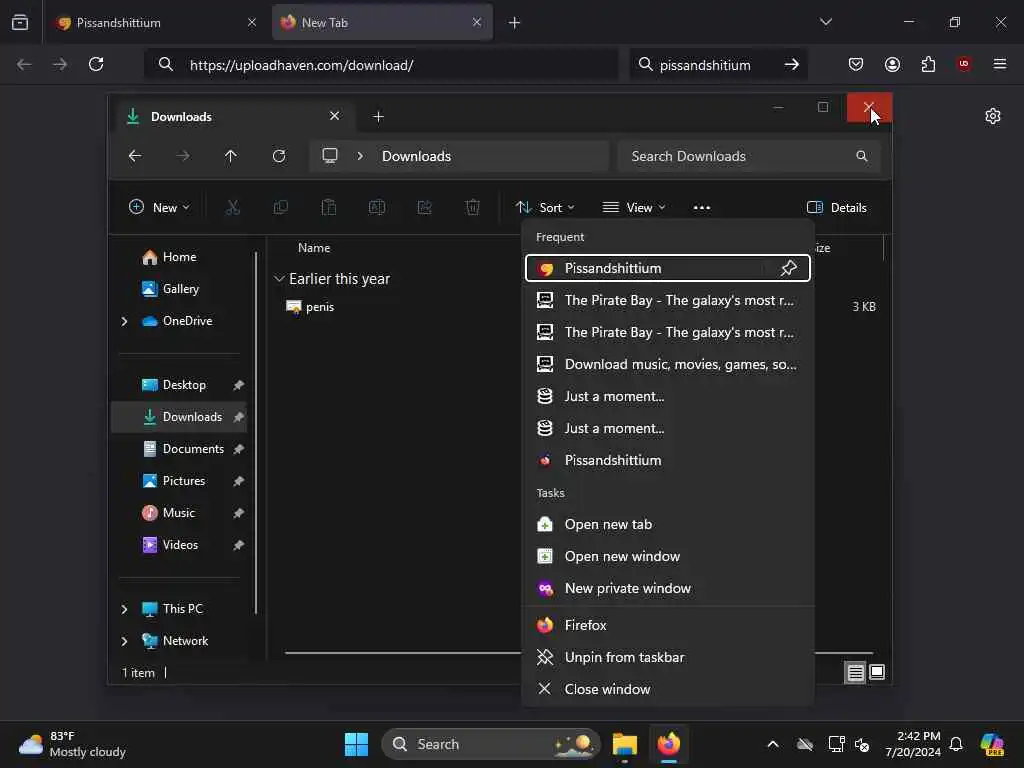Open the Firefox tab overview icon
The height and width of the screenshot is (768, 1024).
tap(20, 22)
